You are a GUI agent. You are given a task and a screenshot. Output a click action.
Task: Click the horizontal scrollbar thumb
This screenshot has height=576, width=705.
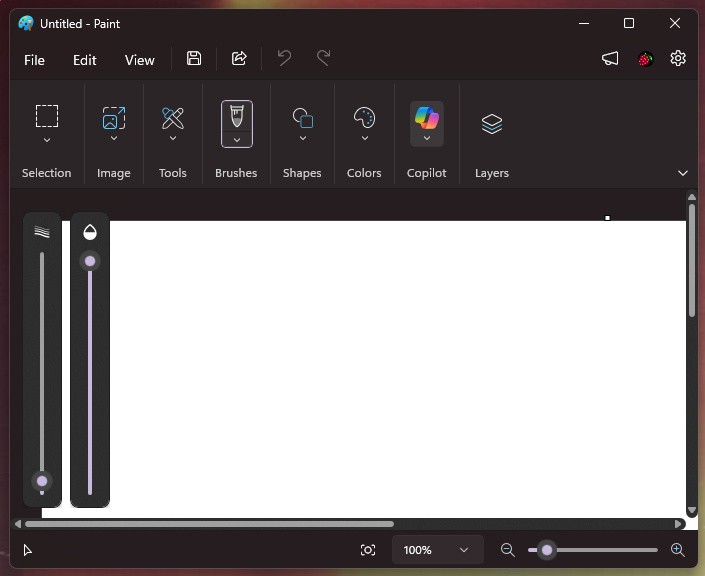(x=210, y=524)
